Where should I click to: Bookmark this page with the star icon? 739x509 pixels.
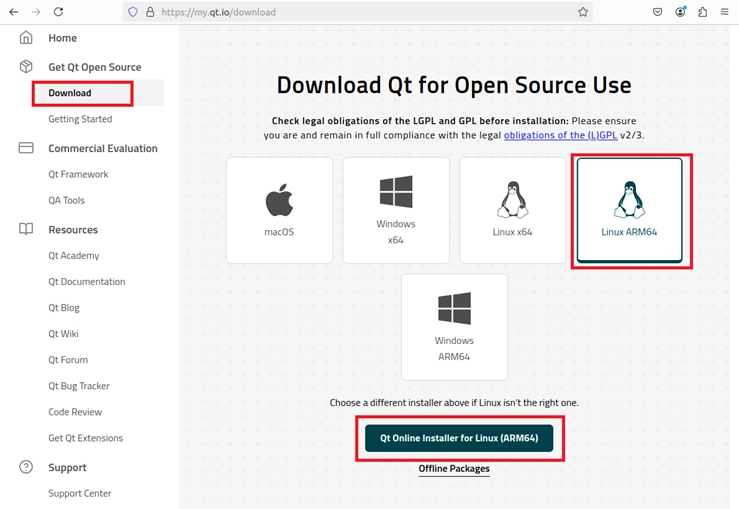point(582,12)
